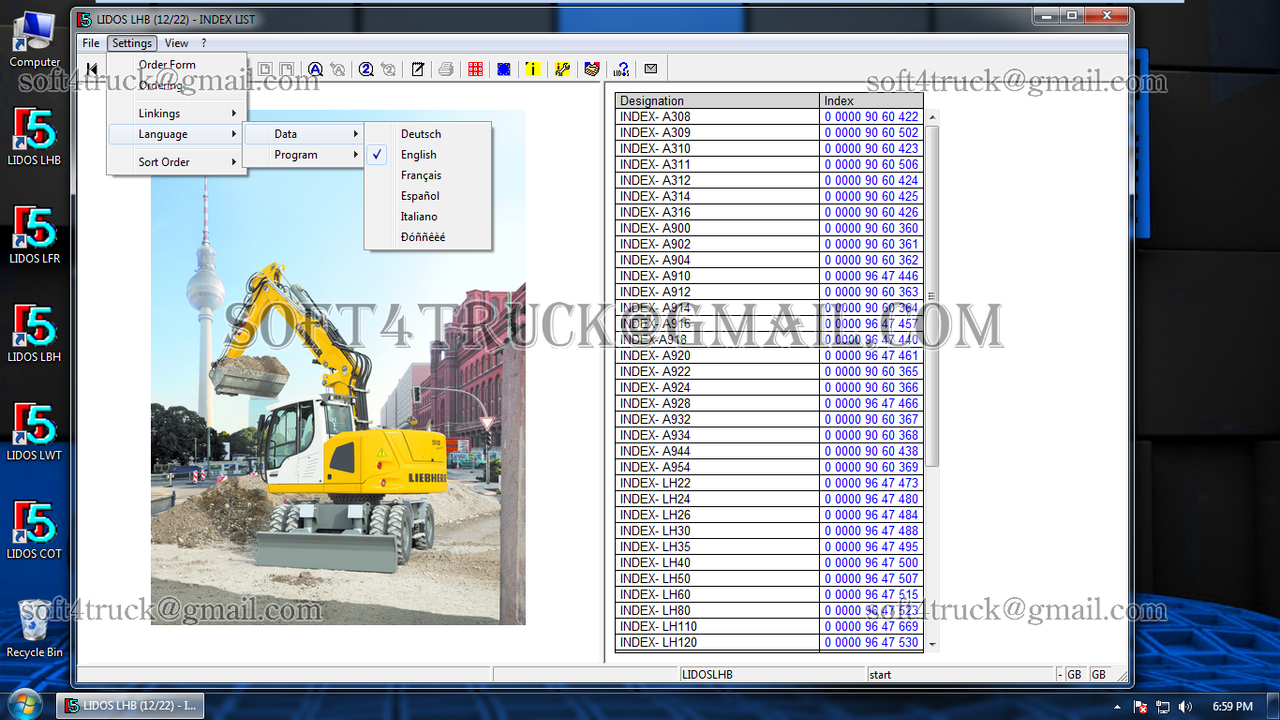1280x720 pixels.
Task: Choose Español as data language
Action: click(x=428, y=196)
